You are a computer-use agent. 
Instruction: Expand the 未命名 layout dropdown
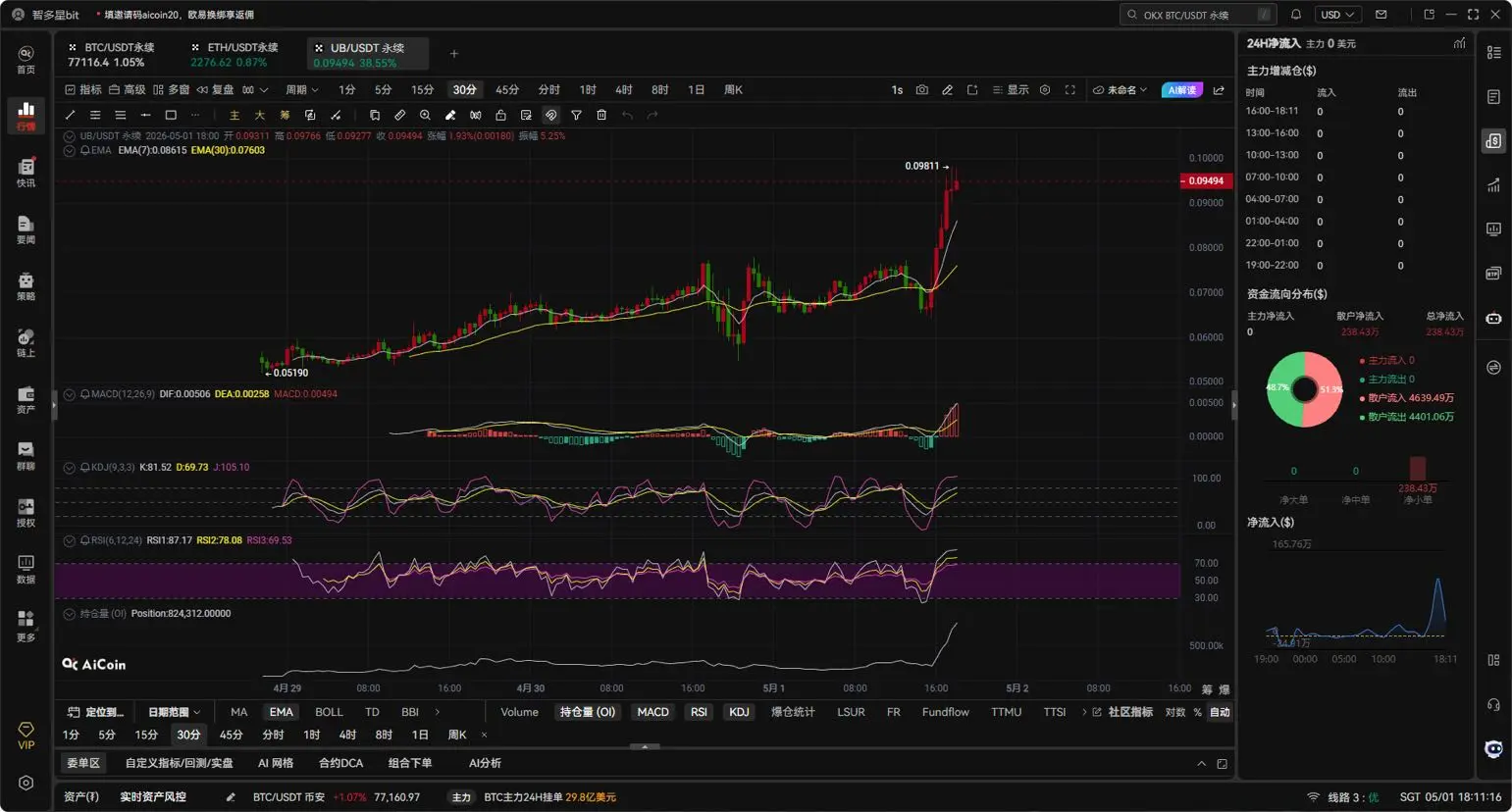point(1120,90)
